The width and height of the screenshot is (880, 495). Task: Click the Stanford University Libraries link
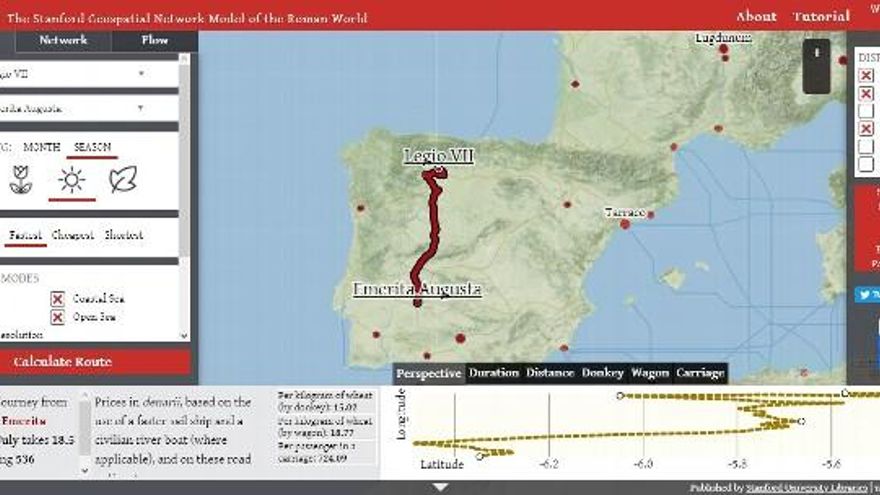807,488
